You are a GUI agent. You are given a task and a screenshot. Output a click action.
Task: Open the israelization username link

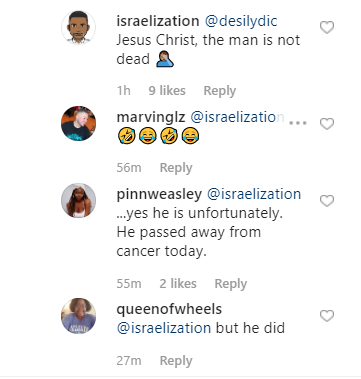158,21
